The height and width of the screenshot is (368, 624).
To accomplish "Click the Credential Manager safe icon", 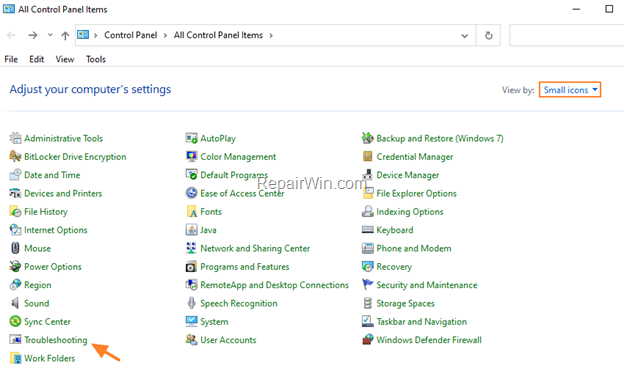I will point(367,156).
